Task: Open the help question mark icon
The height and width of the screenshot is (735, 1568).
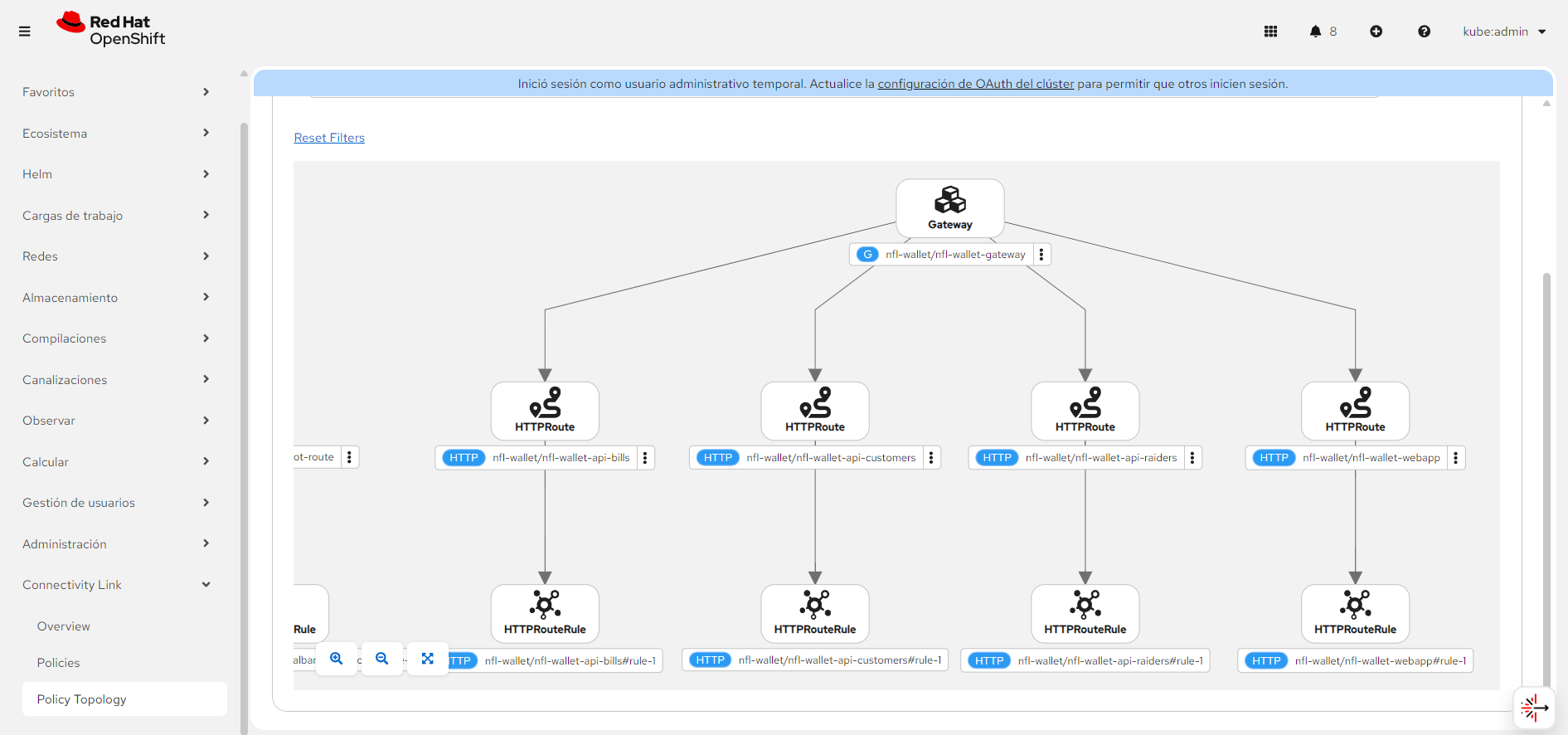Action: 1424,32
